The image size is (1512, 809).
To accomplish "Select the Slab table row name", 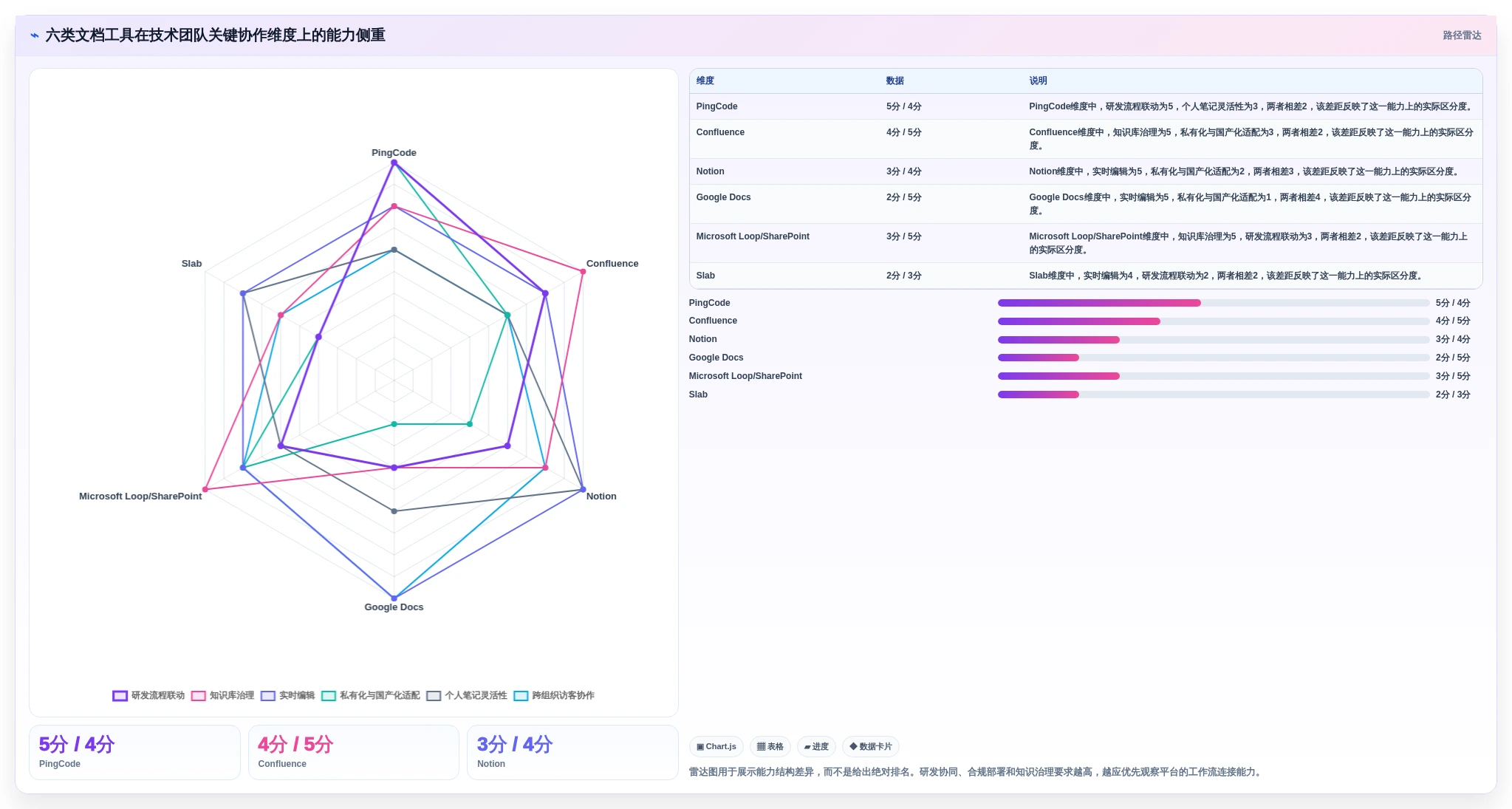I will [x=705, y=276].
